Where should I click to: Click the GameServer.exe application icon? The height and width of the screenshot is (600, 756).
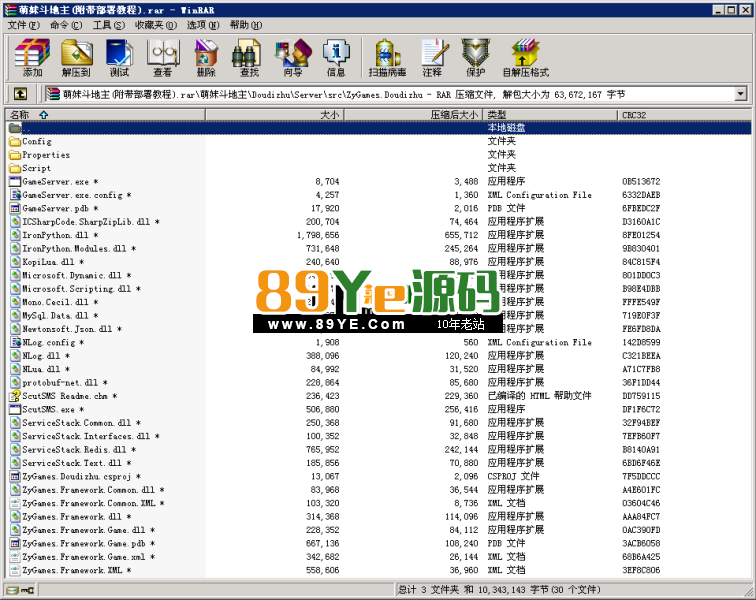15,182
